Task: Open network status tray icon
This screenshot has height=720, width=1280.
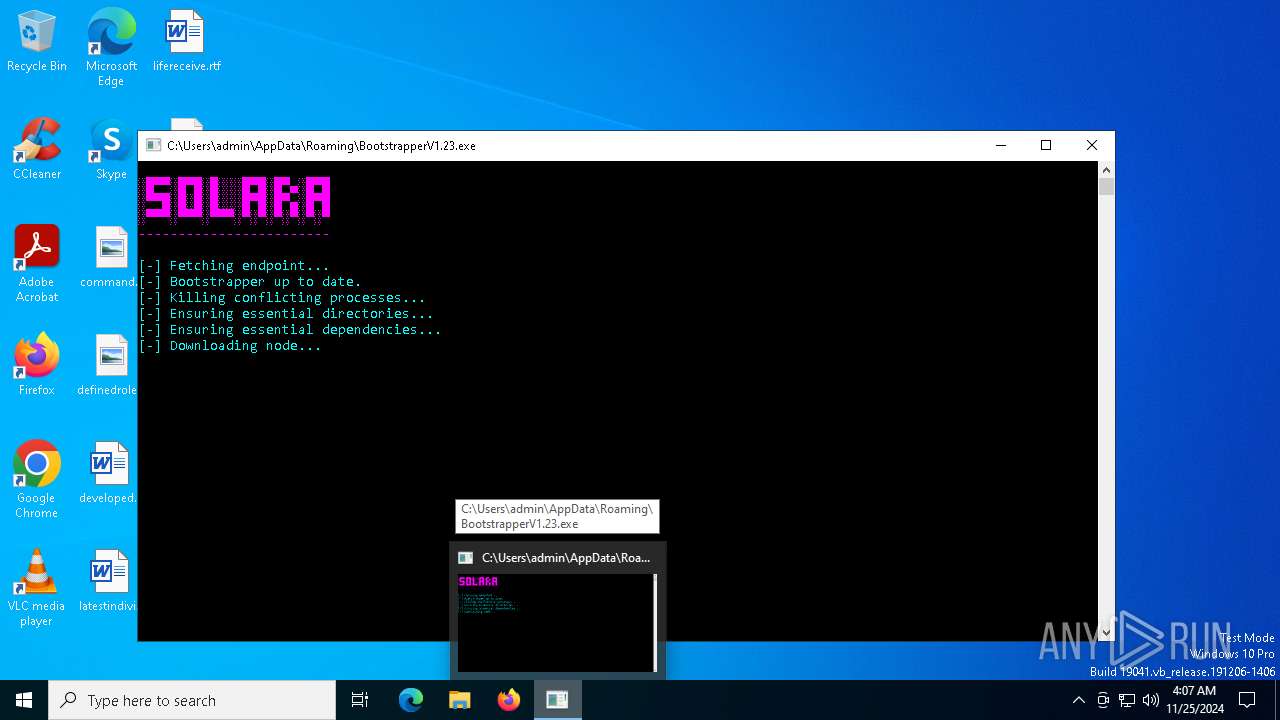Action: [x=1127, y=700]
